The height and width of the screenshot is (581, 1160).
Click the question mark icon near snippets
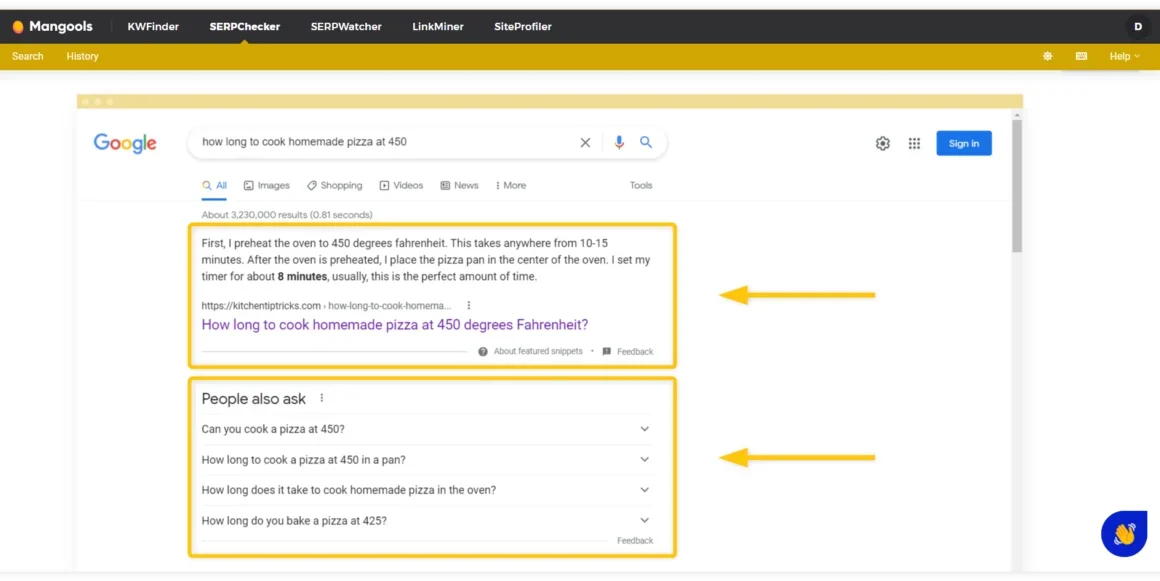click(x=483, y=352)
